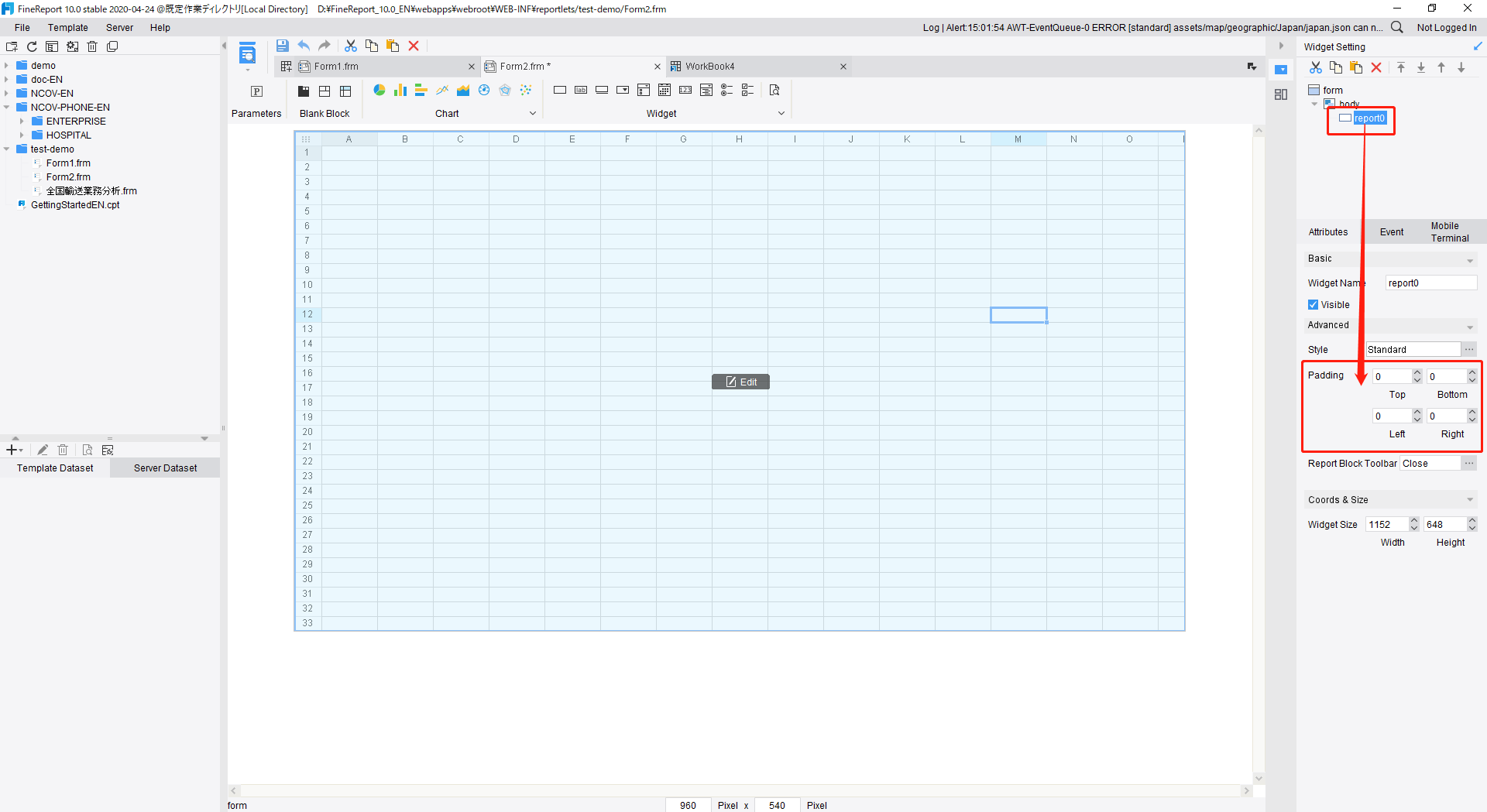Screen dimensions: 1487x812
Task: Expand the HOSPITAL folder
Action: point(22,135)
